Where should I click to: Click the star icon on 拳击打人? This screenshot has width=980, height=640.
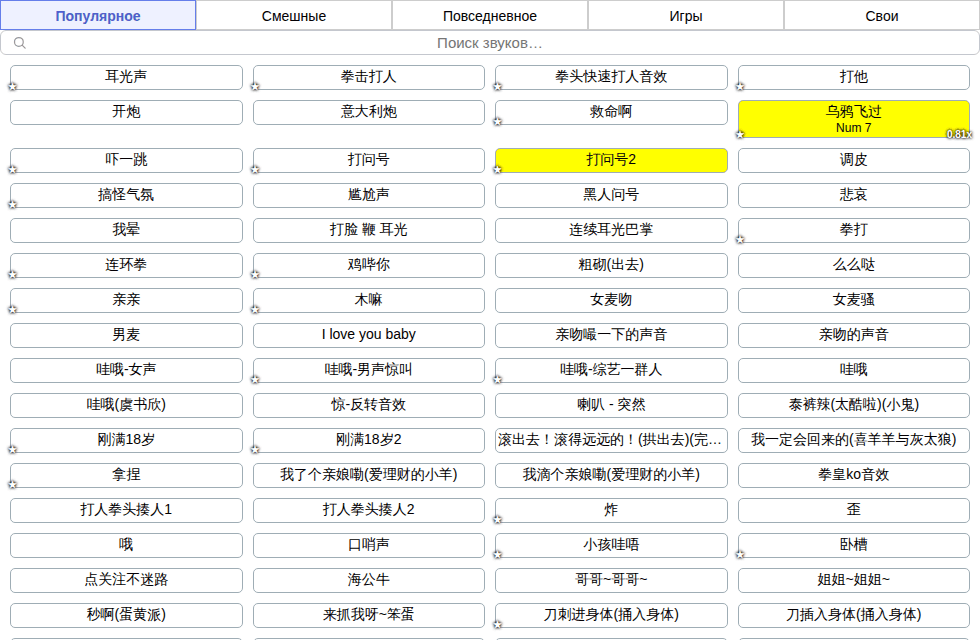[x=255, y=86]
